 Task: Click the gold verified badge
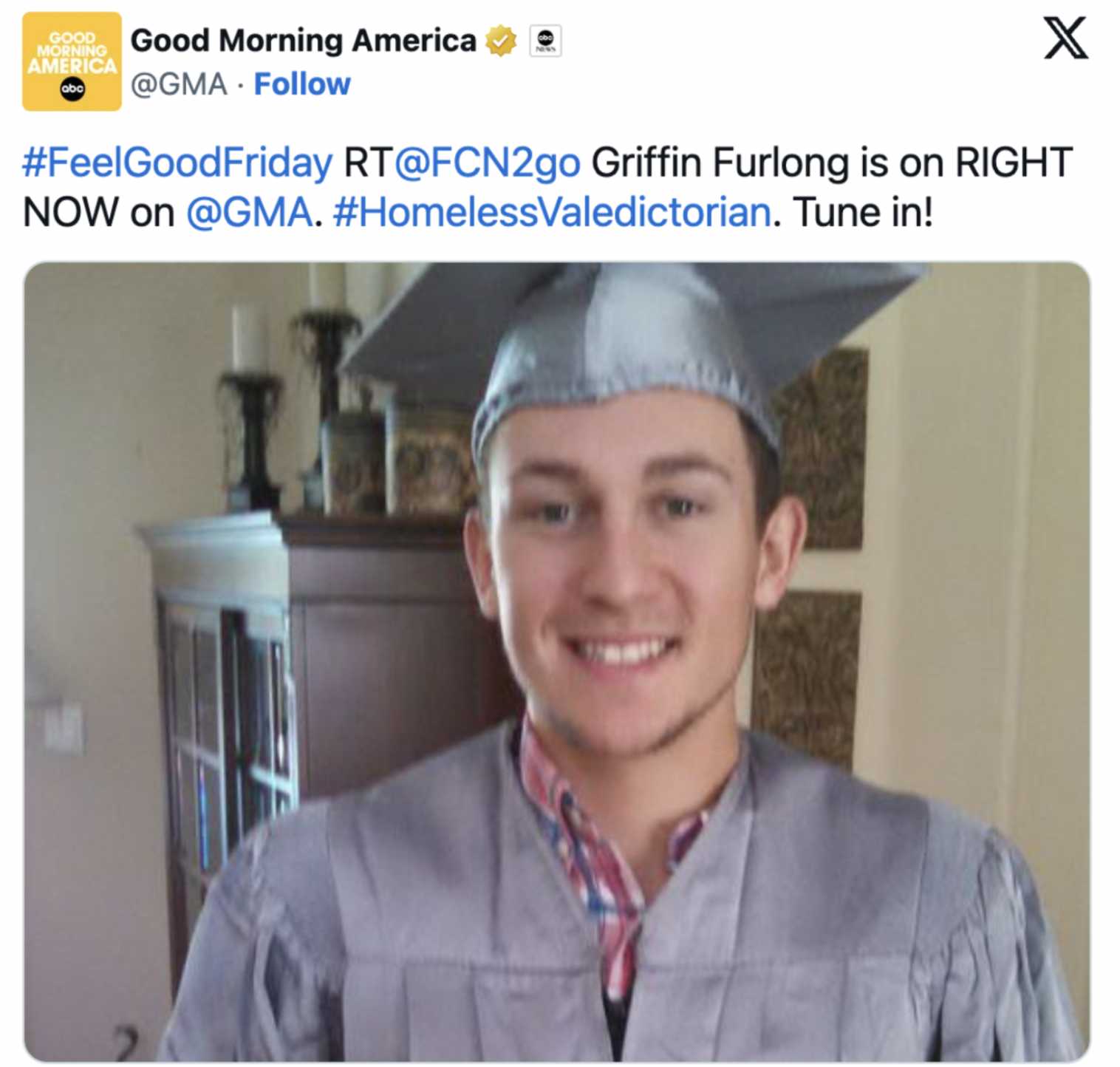click(501, 41)
